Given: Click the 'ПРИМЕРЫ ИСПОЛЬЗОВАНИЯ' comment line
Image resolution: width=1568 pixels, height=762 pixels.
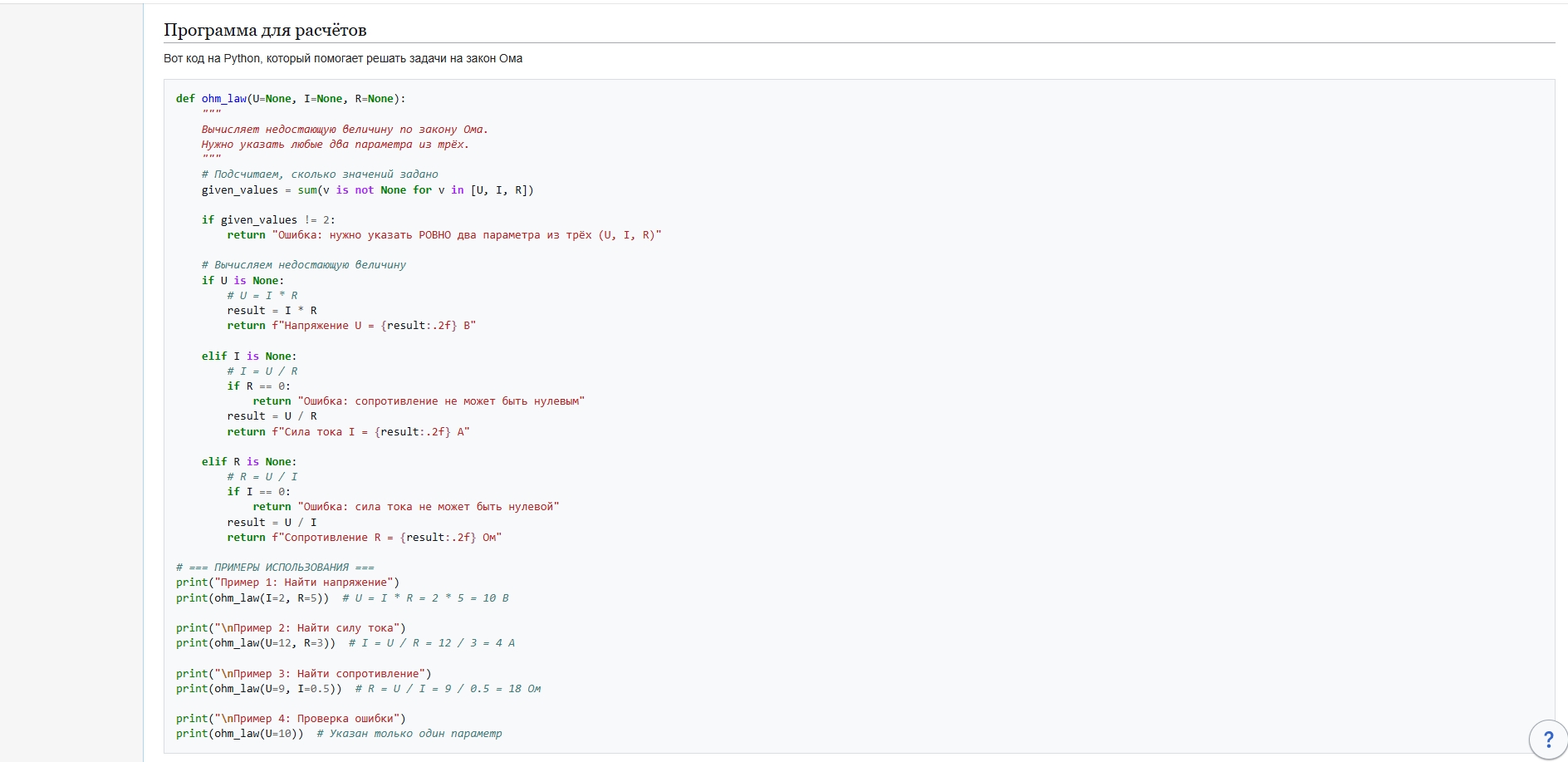Looking at the screenshot, I should tap(275, 568).
